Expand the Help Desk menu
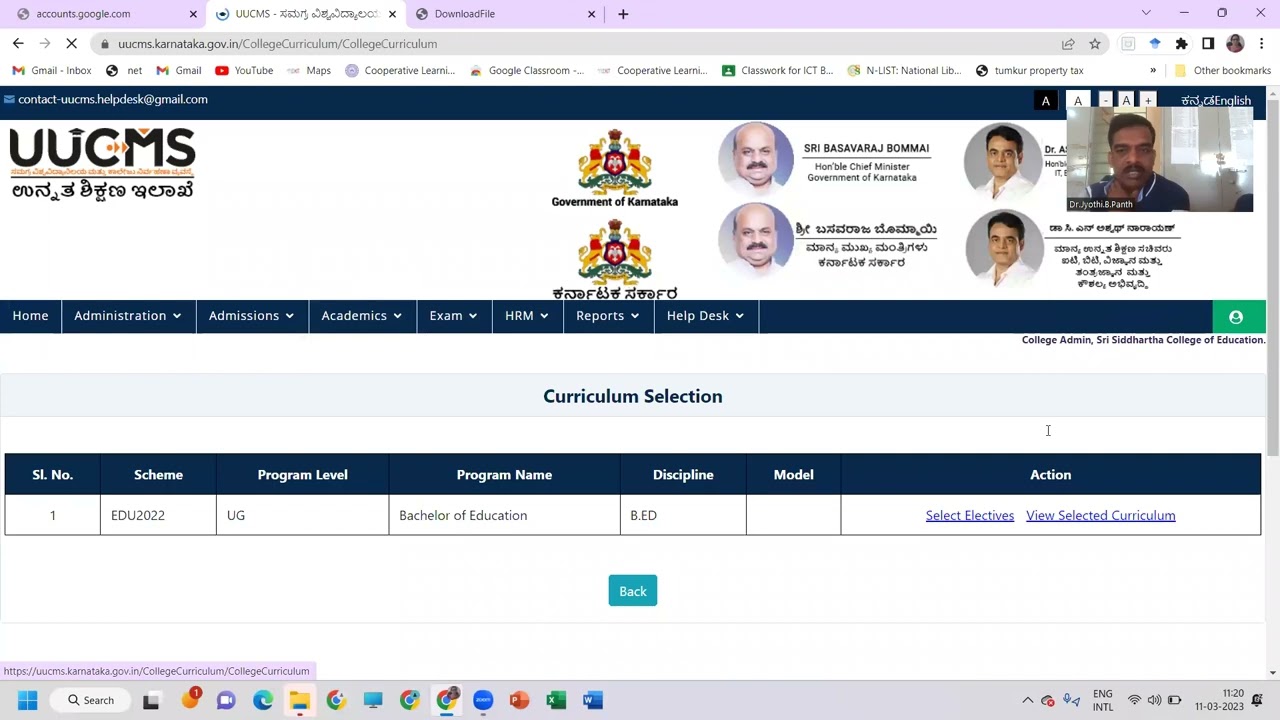Viewport: 1280px width, 720px height. coord(706,316)
